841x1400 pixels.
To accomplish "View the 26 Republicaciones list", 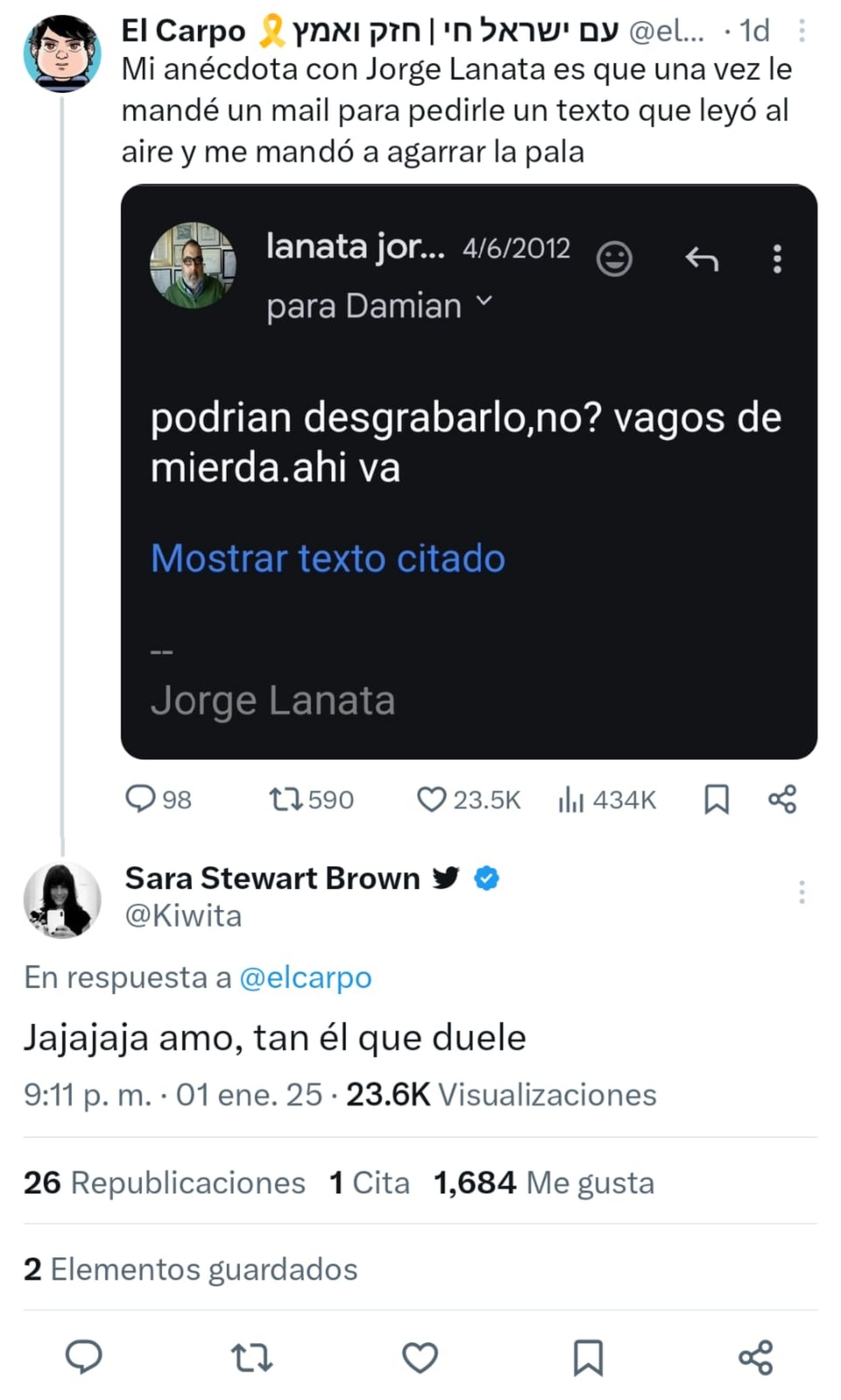I will pos(165,1183).
